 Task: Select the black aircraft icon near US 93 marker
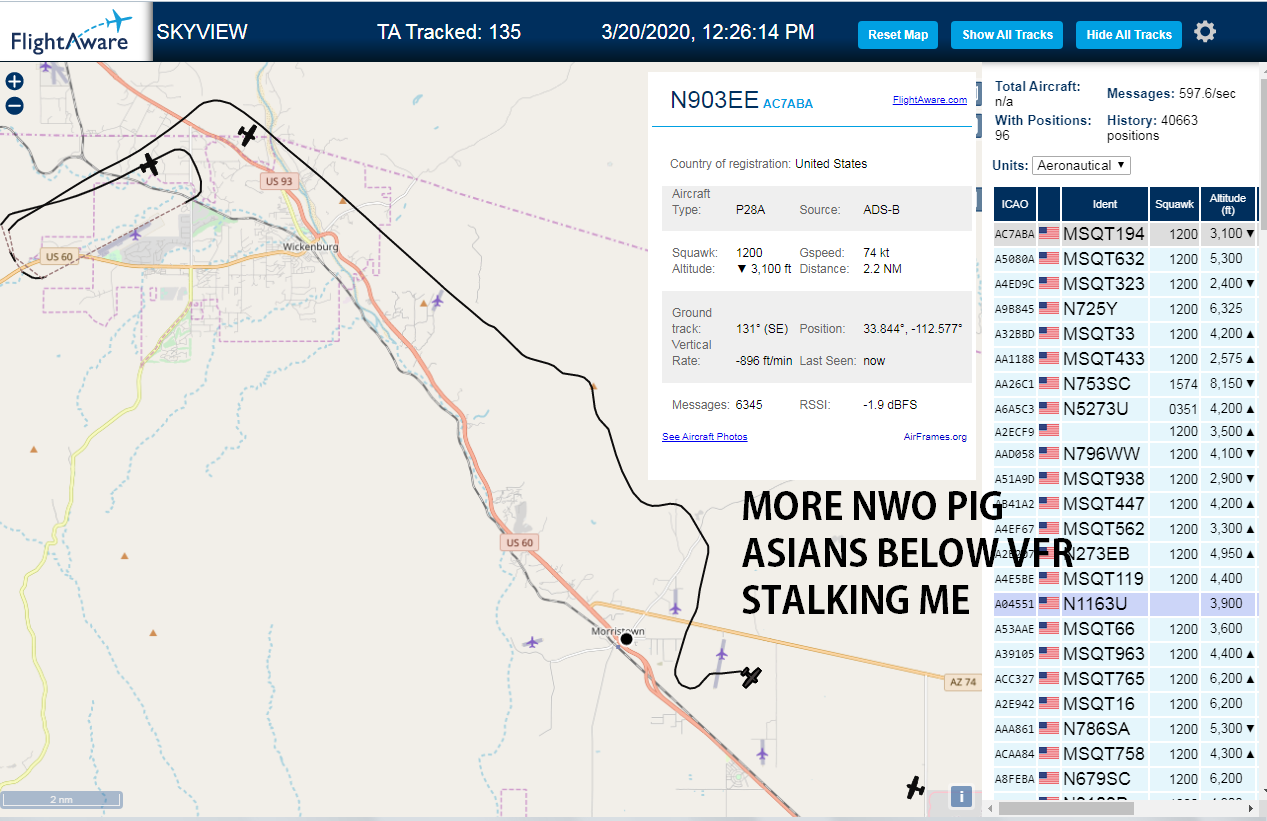tap(248, 135)
